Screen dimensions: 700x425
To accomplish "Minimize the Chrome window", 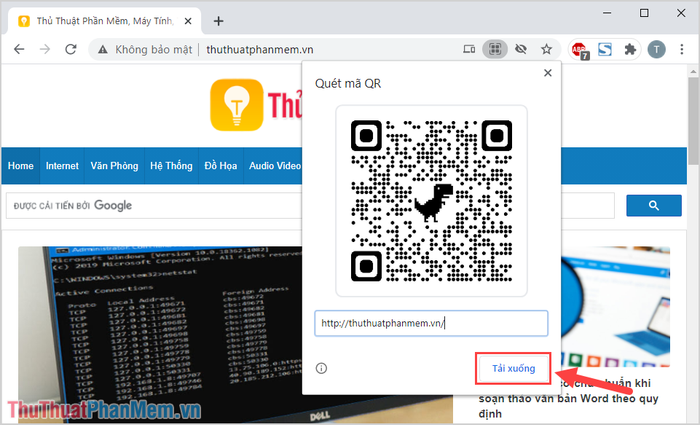I will [x=607, y=13].
